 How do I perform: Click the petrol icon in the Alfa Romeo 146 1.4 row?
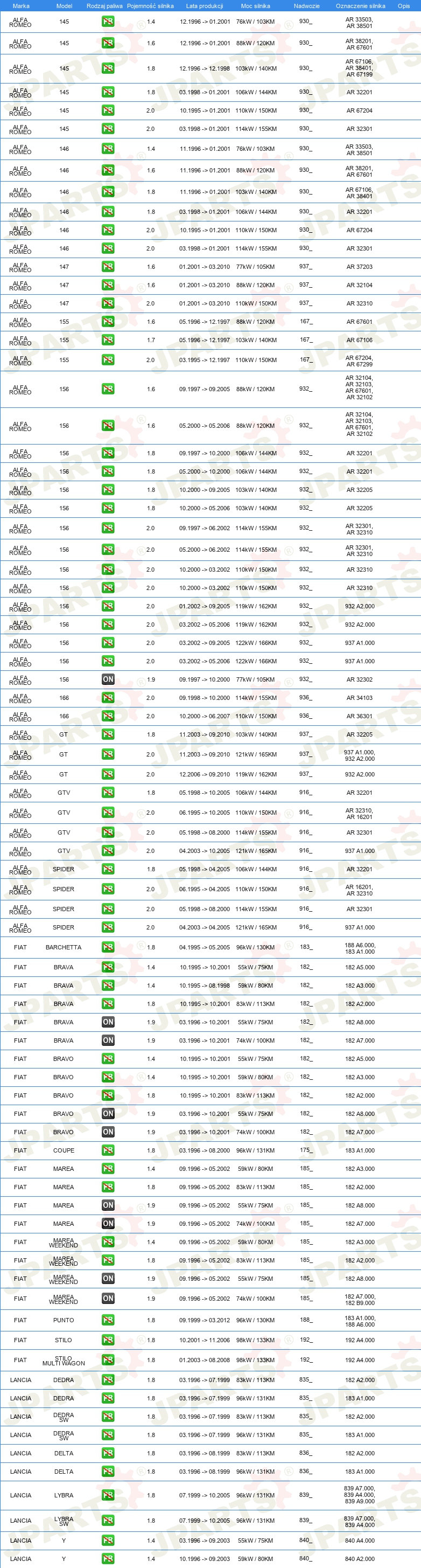coord(108,149)
